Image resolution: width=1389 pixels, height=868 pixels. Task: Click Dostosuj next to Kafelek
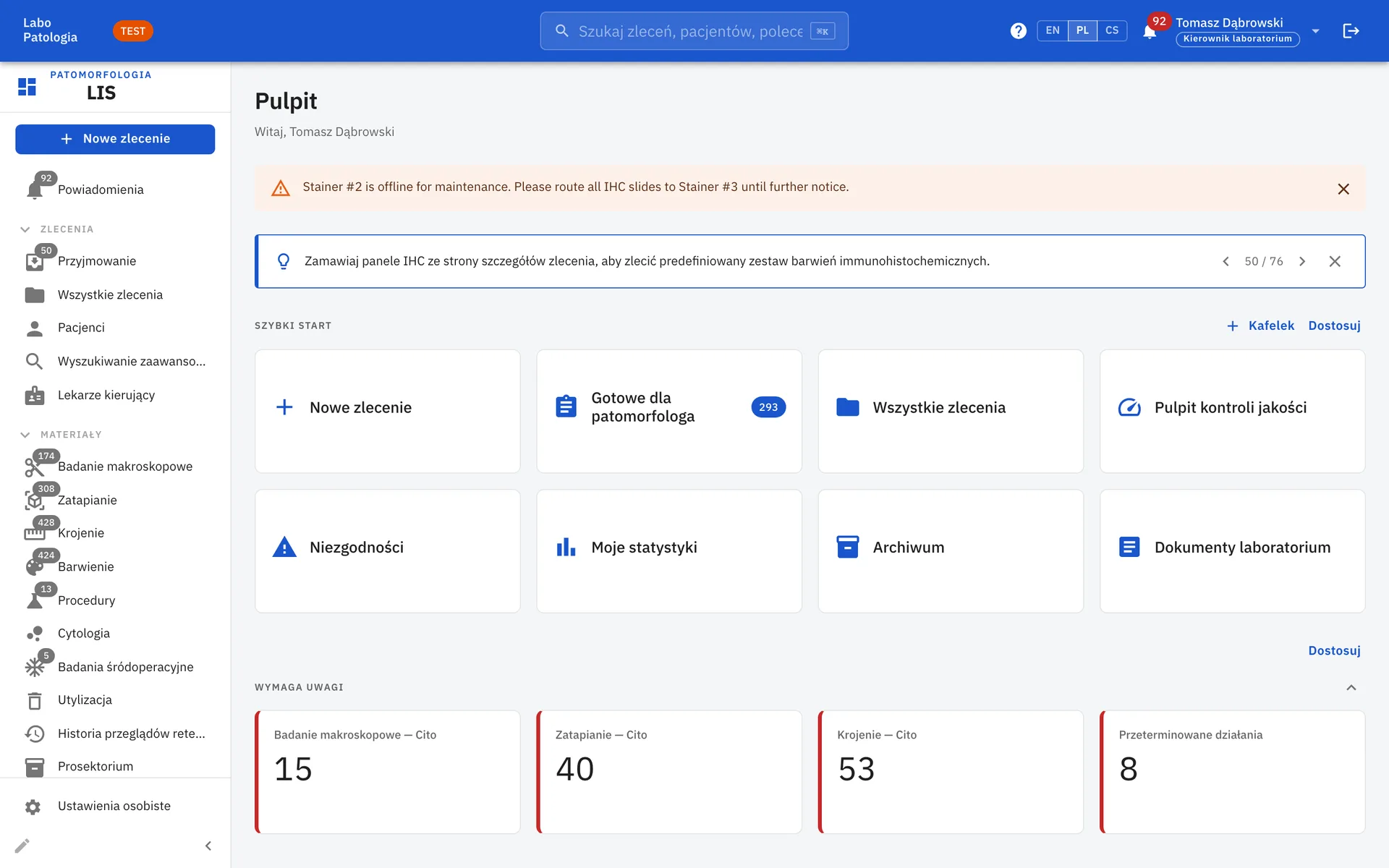[1334, 325]
